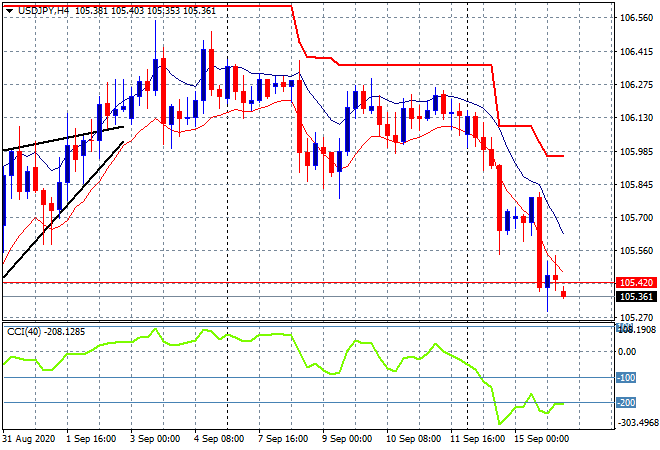Click the 105.560 price scale value
The width and height of the screenshot is (660, 450).
pyautogui.click(x=636, y=251)
